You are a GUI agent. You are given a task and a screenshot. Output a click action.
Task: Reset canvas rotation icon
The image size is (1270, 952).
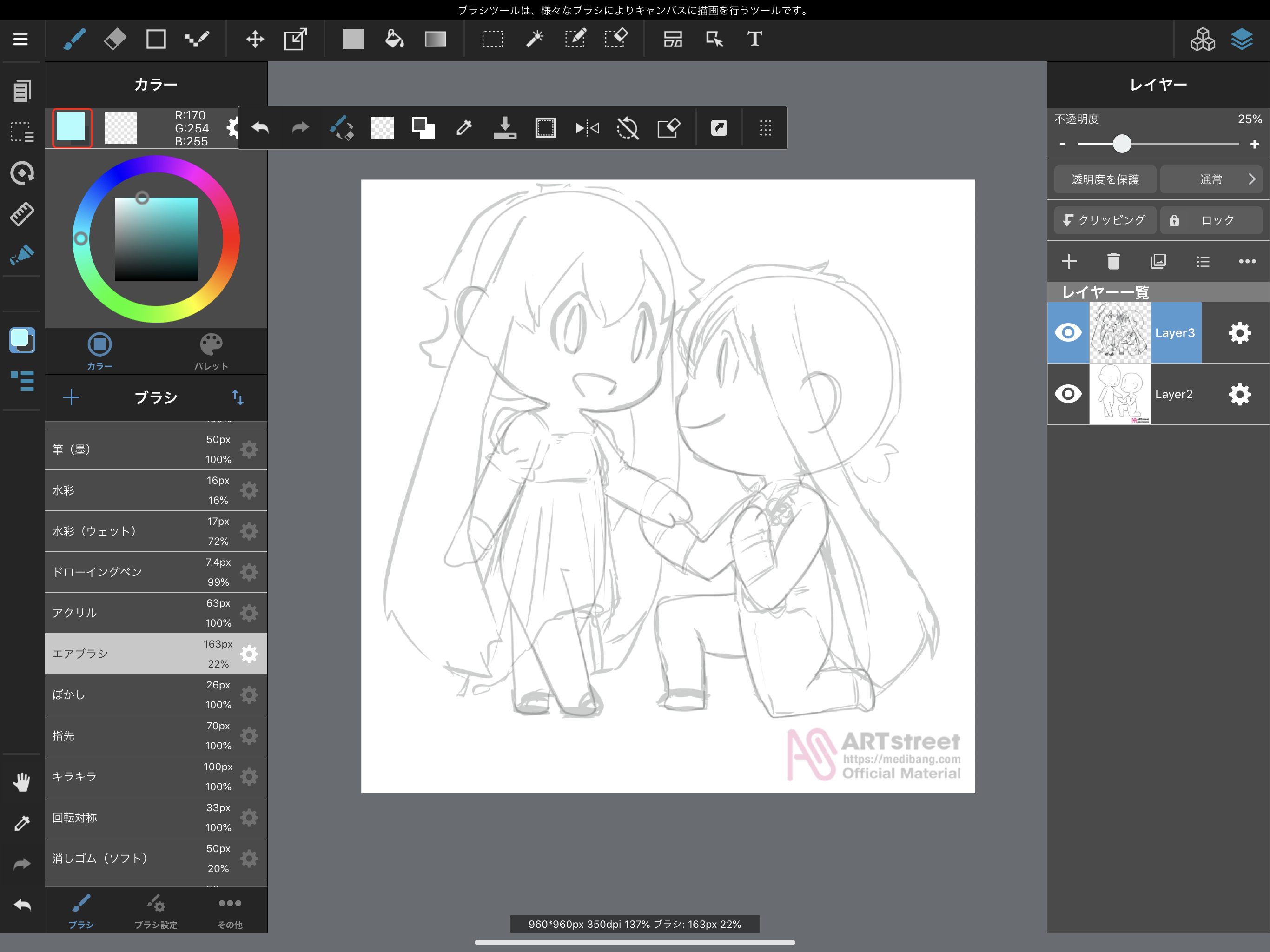628,127
